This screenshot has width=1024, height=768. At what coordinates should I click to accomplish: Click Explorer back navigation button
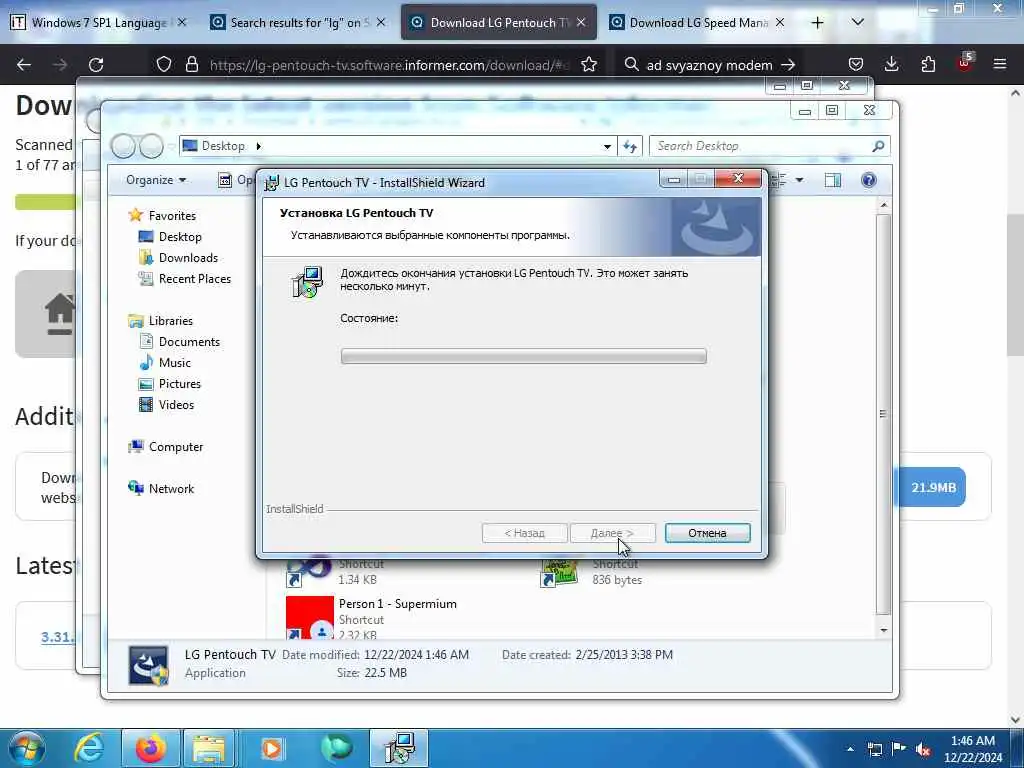point(123,146)
